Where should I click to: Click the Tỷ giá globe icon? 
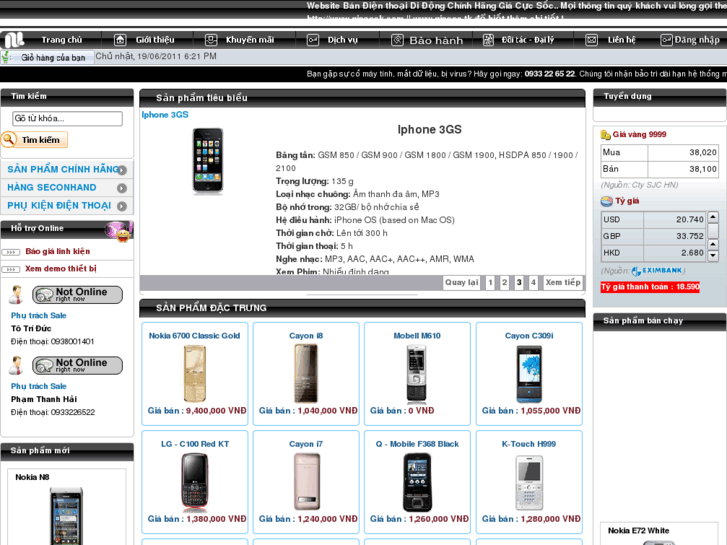606,201
